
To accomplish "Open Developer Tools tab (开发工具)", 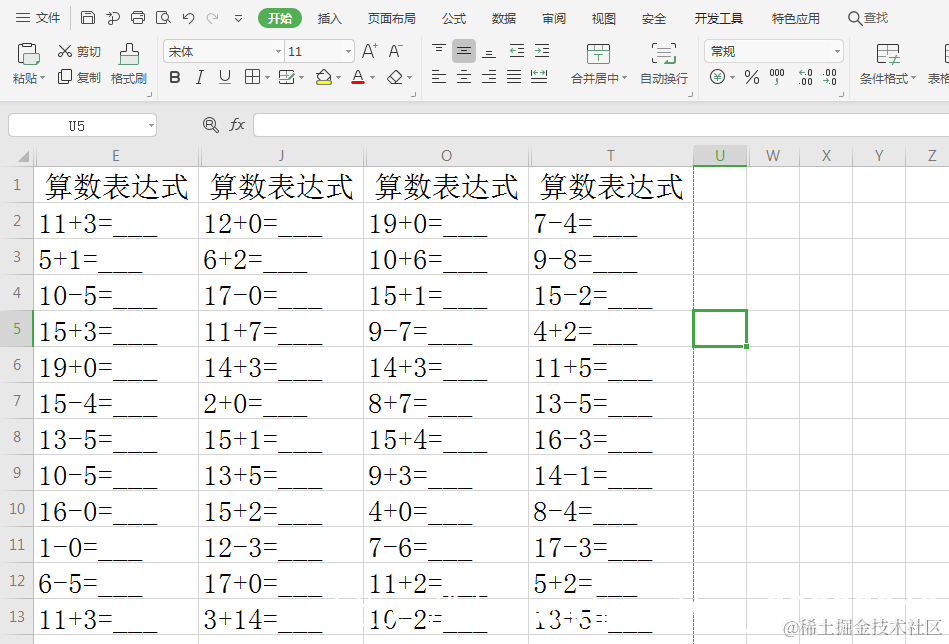I will [x=718, y=19].
